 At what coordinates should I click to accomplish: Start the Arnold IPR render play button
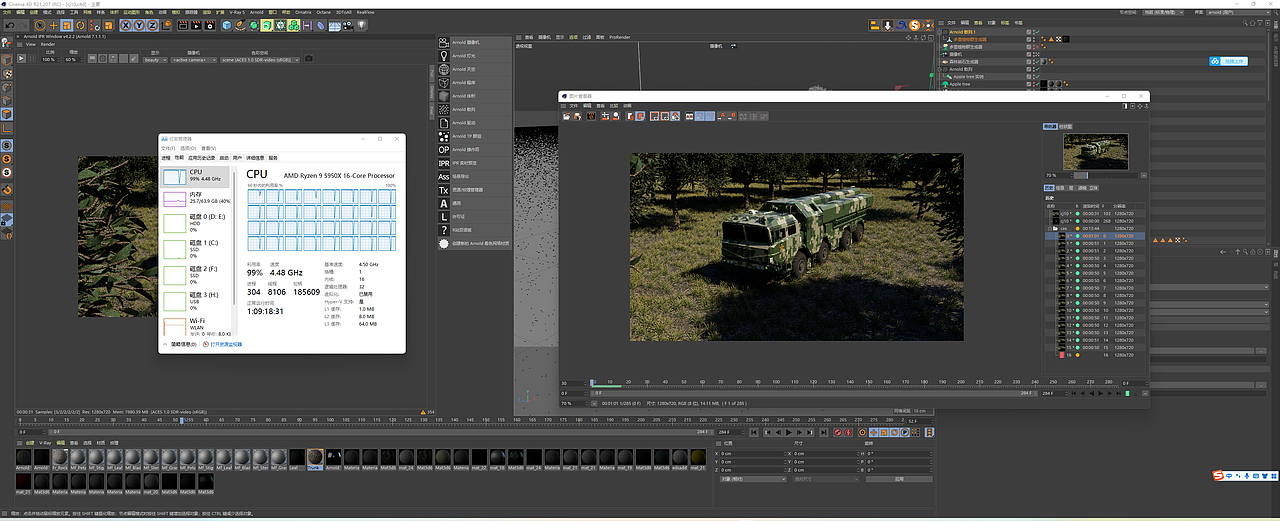[21, 59]
